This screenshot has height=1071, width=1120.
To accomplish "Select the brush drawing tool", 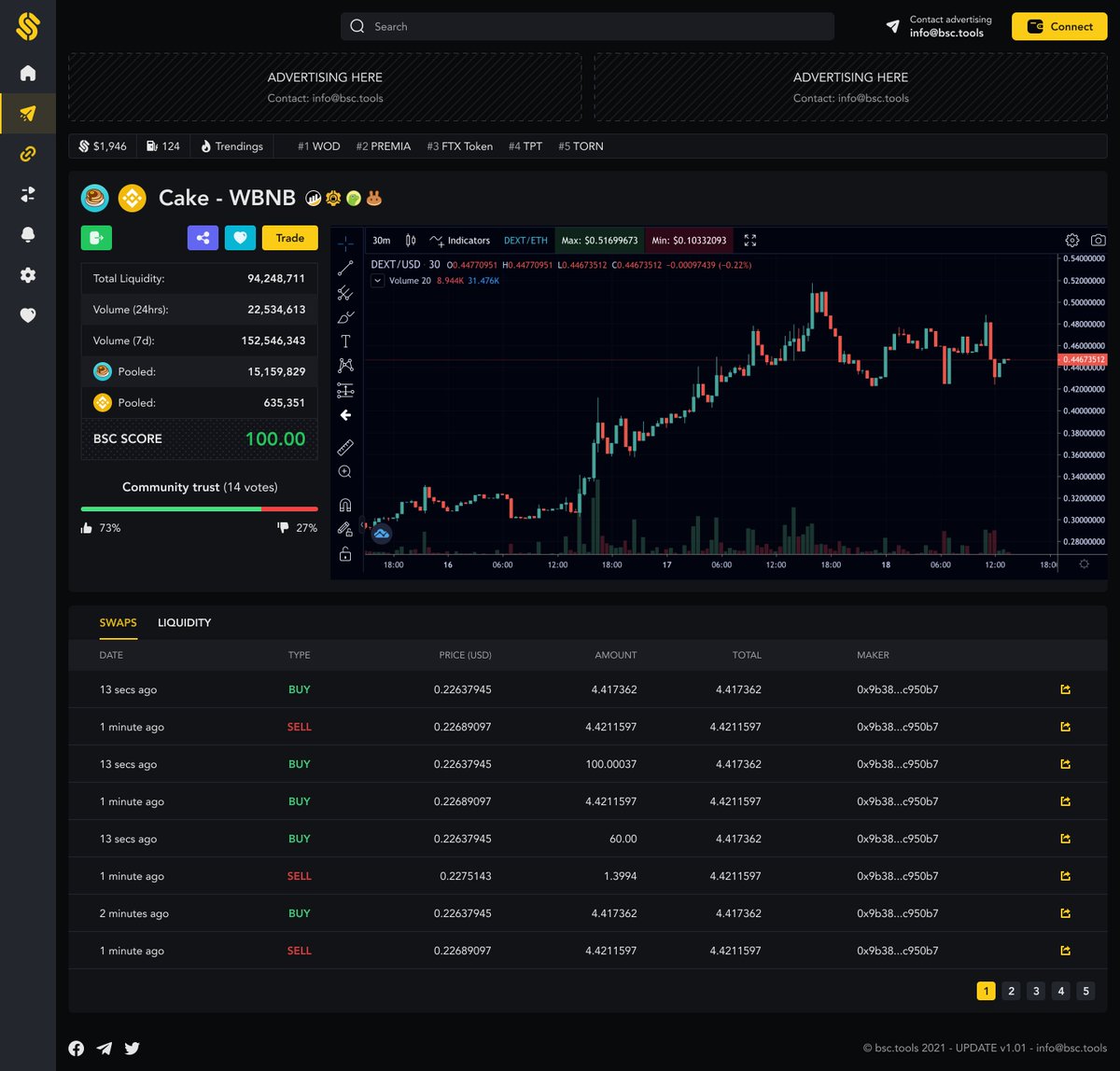I will (345, 317).
